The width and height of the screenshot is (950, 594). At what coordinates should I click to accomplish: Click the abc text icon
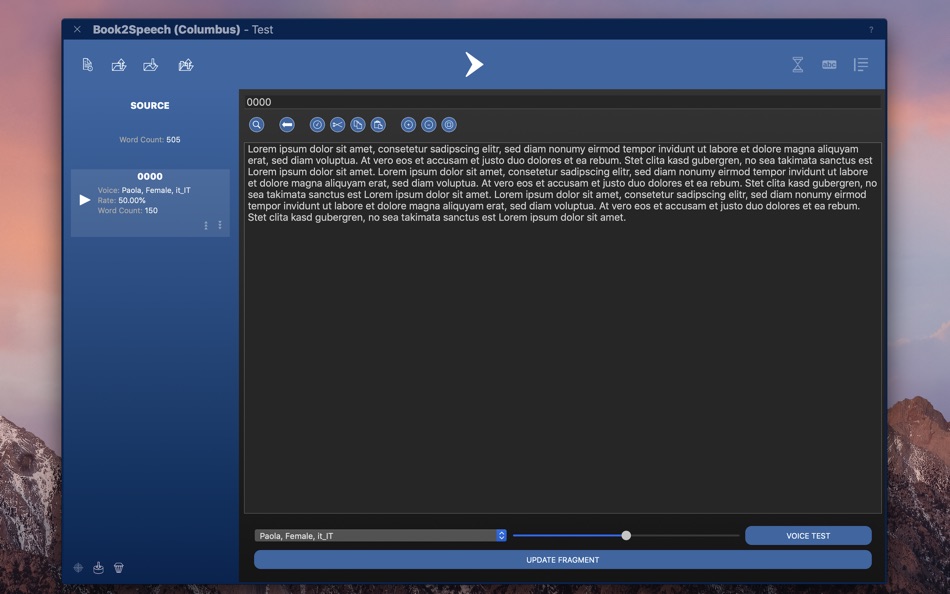829,65
